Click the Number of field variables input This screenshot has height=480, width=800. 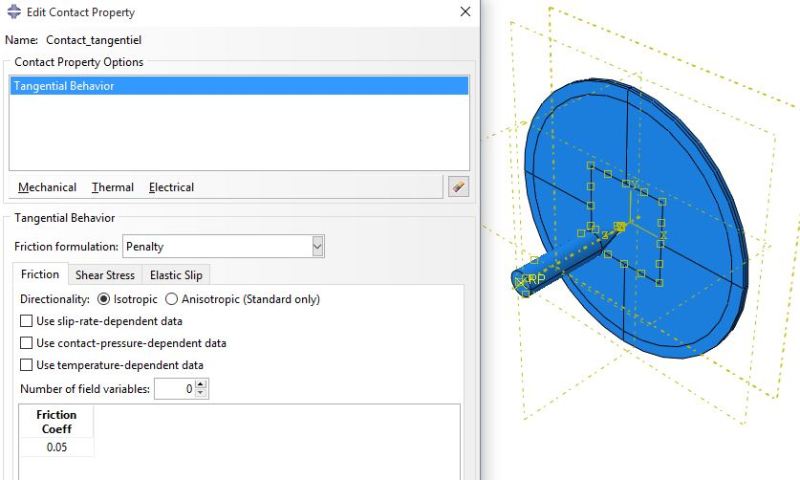coord(175,389)
